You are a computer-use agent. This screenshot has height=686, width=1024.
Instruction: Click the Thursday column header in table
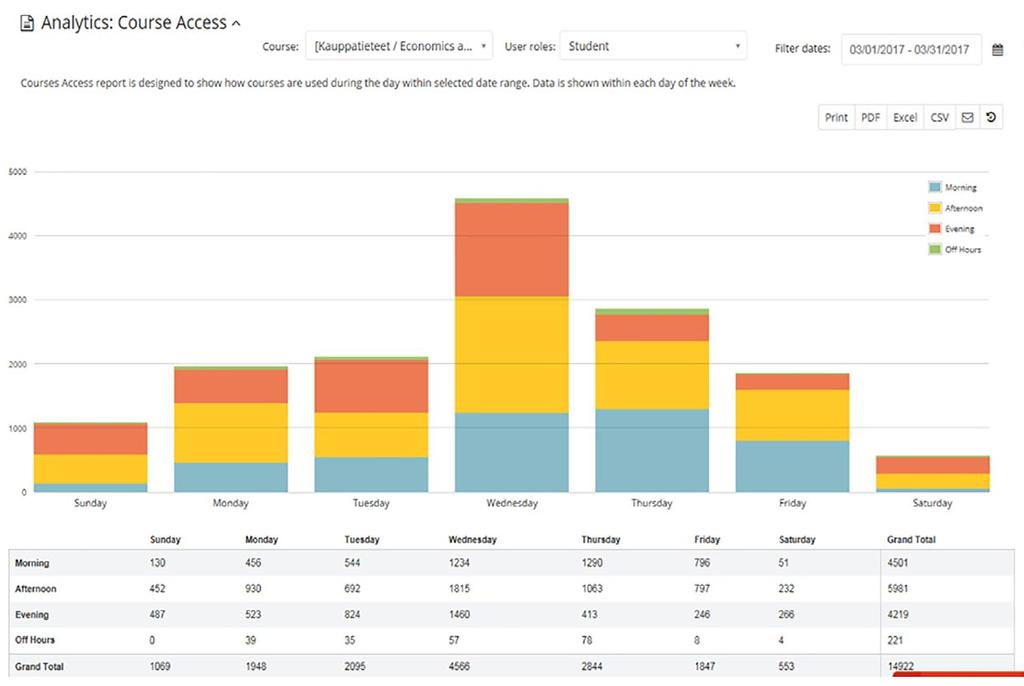coord(601,540)
